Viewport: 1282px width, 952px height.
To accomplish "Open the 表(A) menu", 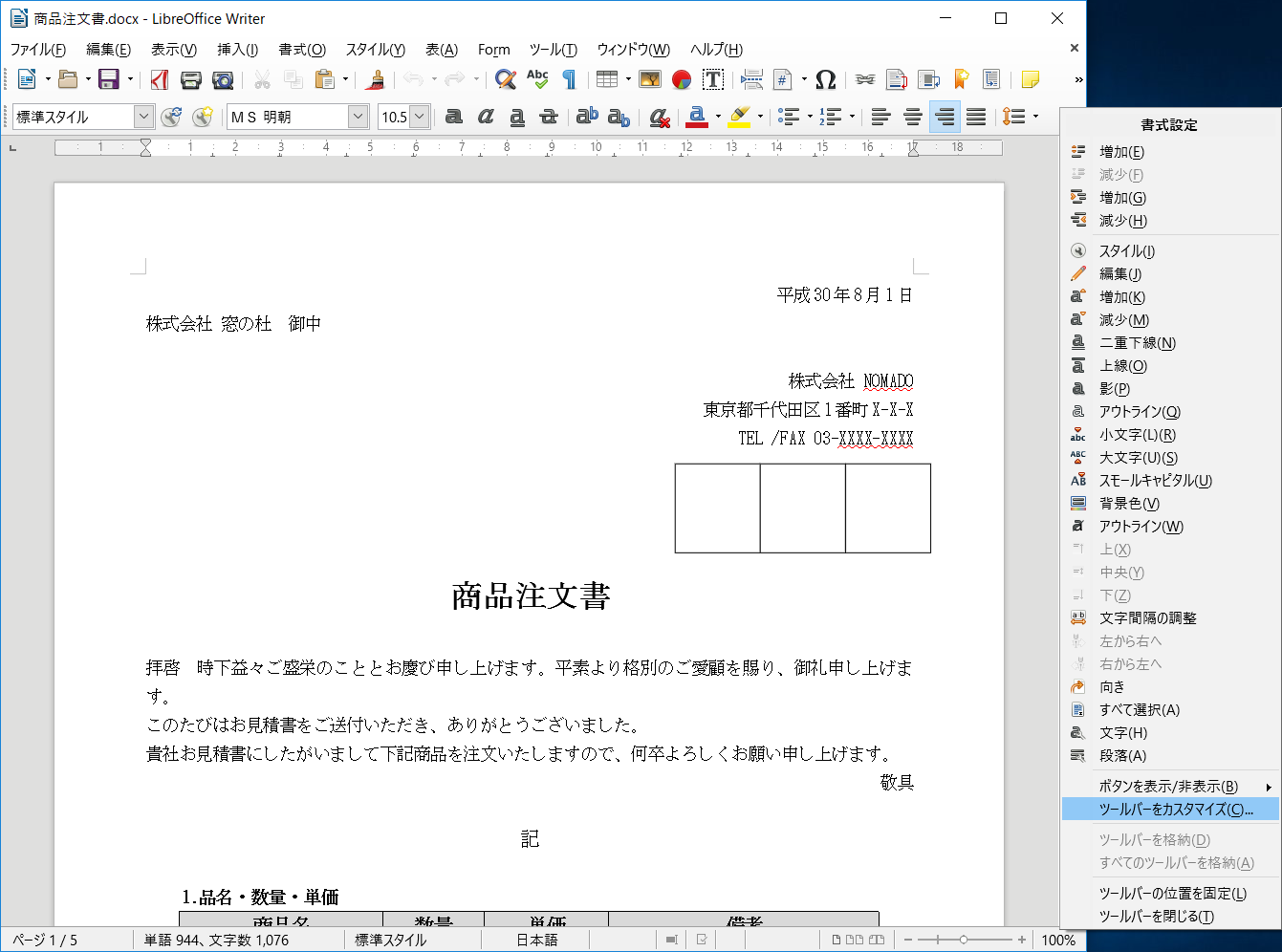I will [442, 50].
